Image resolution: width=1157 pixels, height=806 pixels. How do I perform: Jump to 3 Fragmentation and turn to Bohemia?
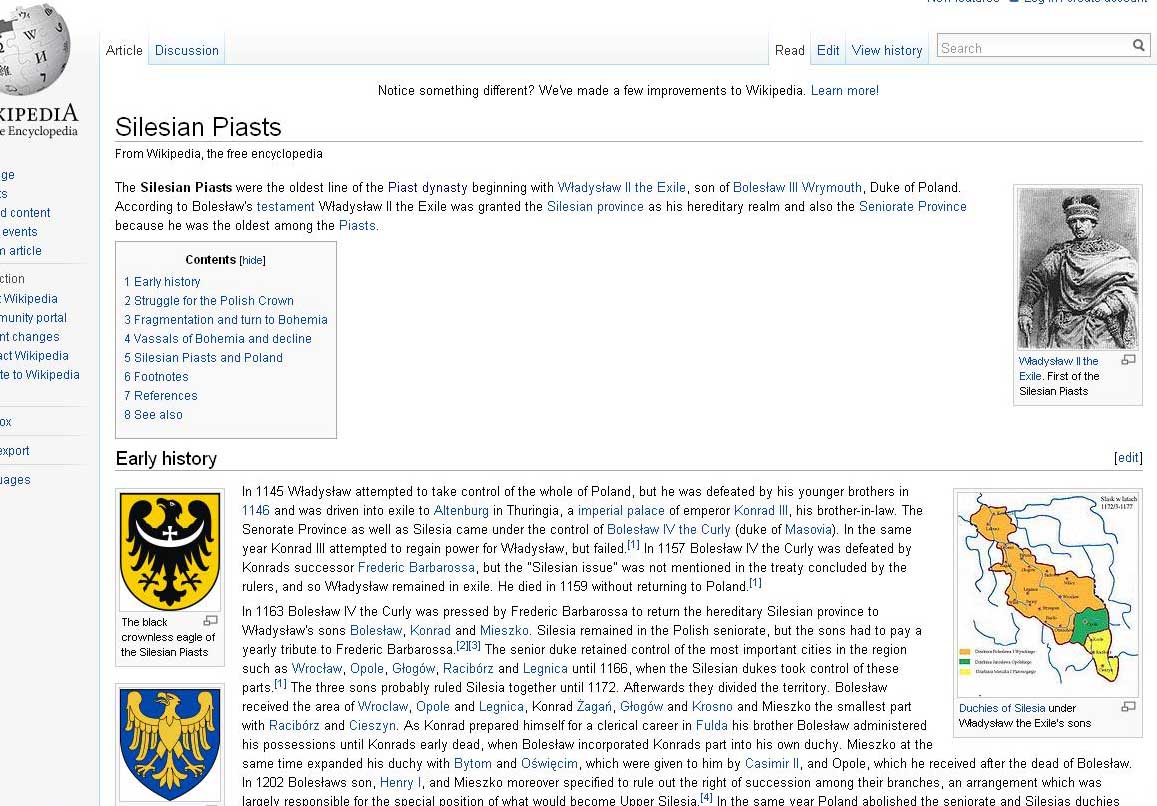(x=226, y=320)
